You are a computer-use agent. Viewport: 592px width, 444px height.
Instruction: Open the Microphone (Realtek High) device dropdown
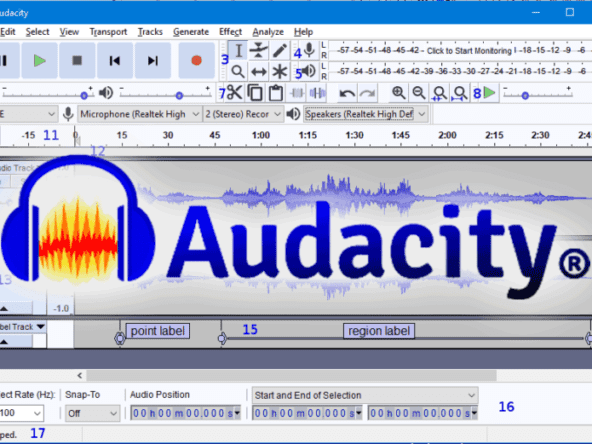click(x=139, y=114)
